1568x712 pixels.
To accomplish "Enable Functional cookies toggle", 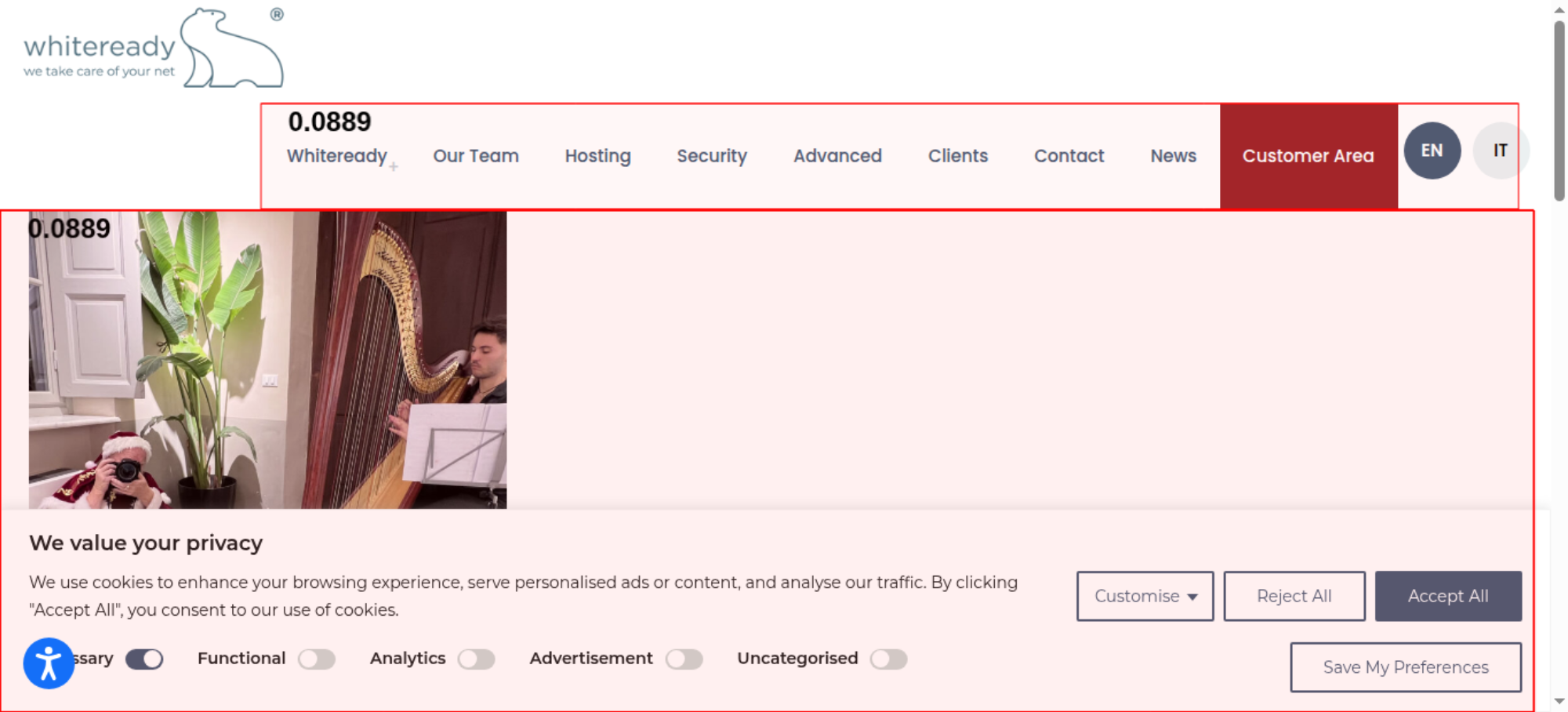I will coord(317,659).
